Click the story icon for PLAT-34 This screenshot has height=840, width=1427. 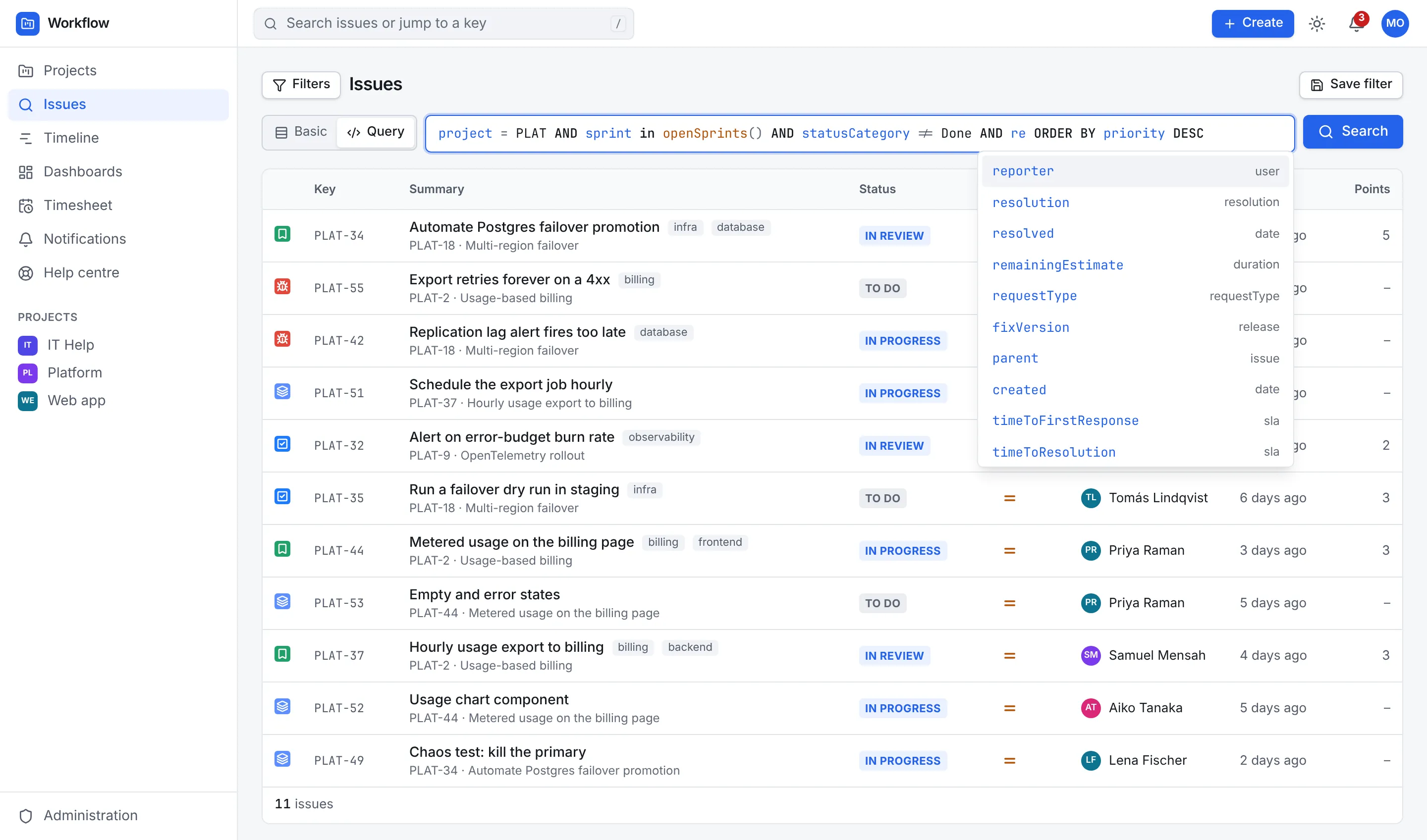(282, 234)
